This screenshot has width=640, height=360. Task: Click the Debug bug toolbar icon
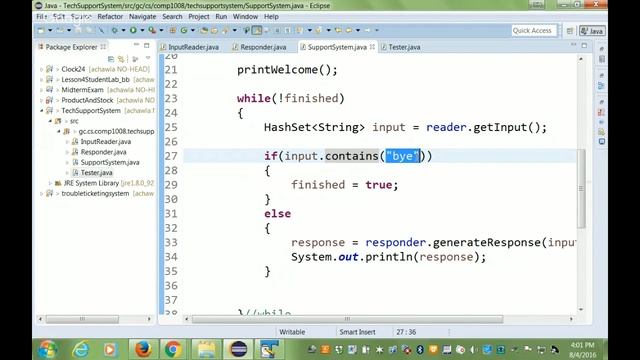115,30
